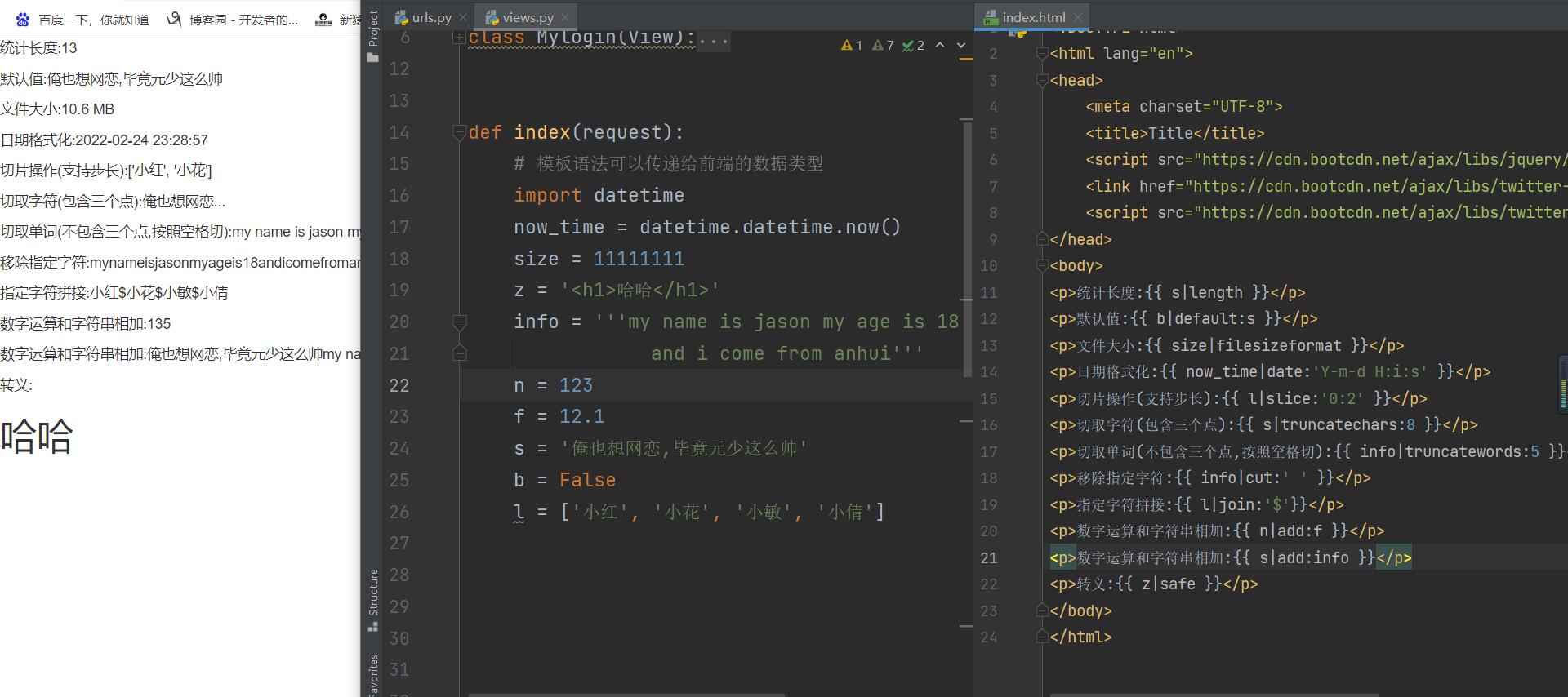Image resolution: width=1568 pixels, height=697 pixels.
Task: Click the Python file icon on views.py tab
Action: coord(492,17)
